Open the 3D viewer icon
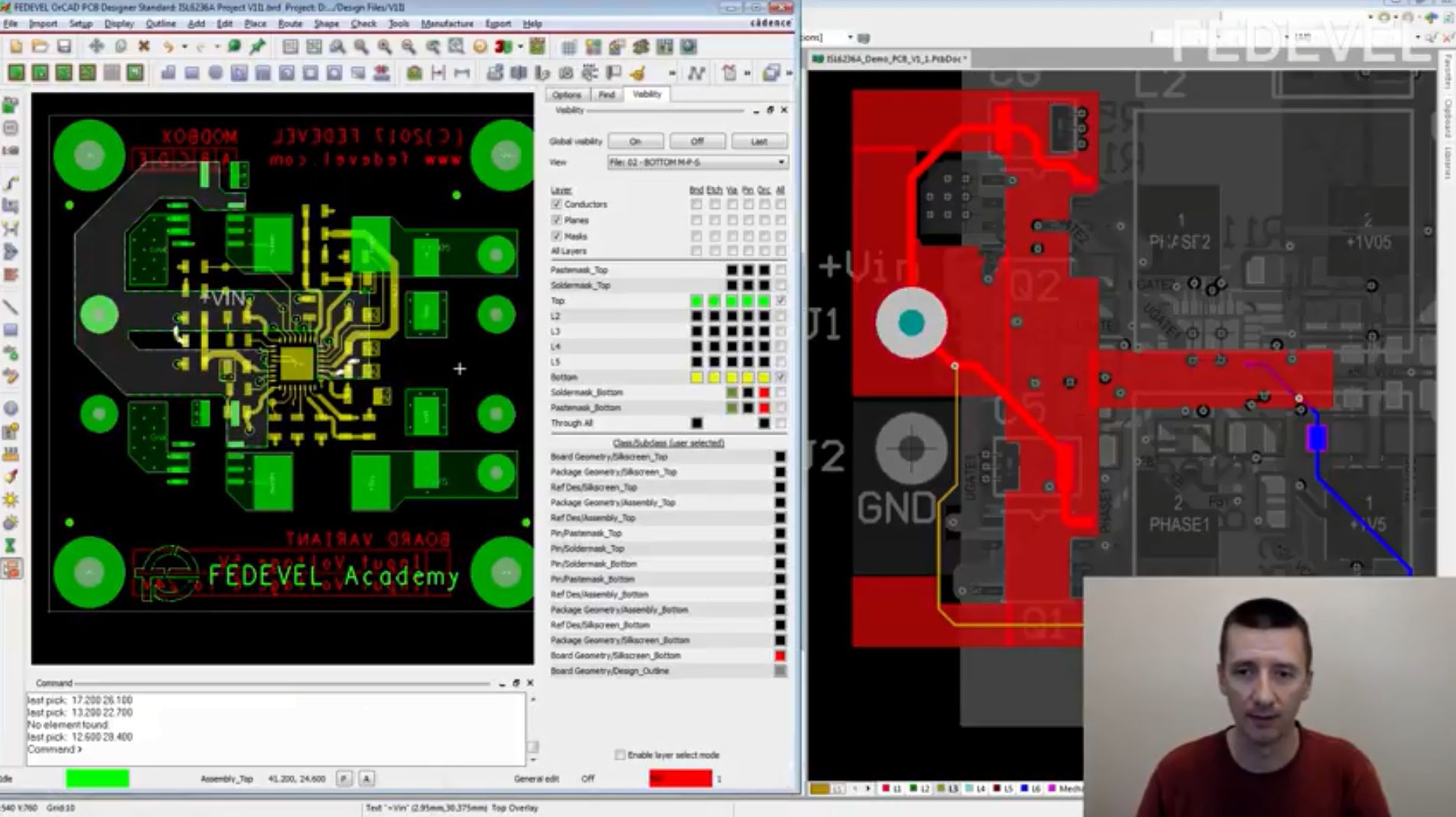Viewport: 1456px width, 817px height. pyautogui.click(x=503, y=47)
